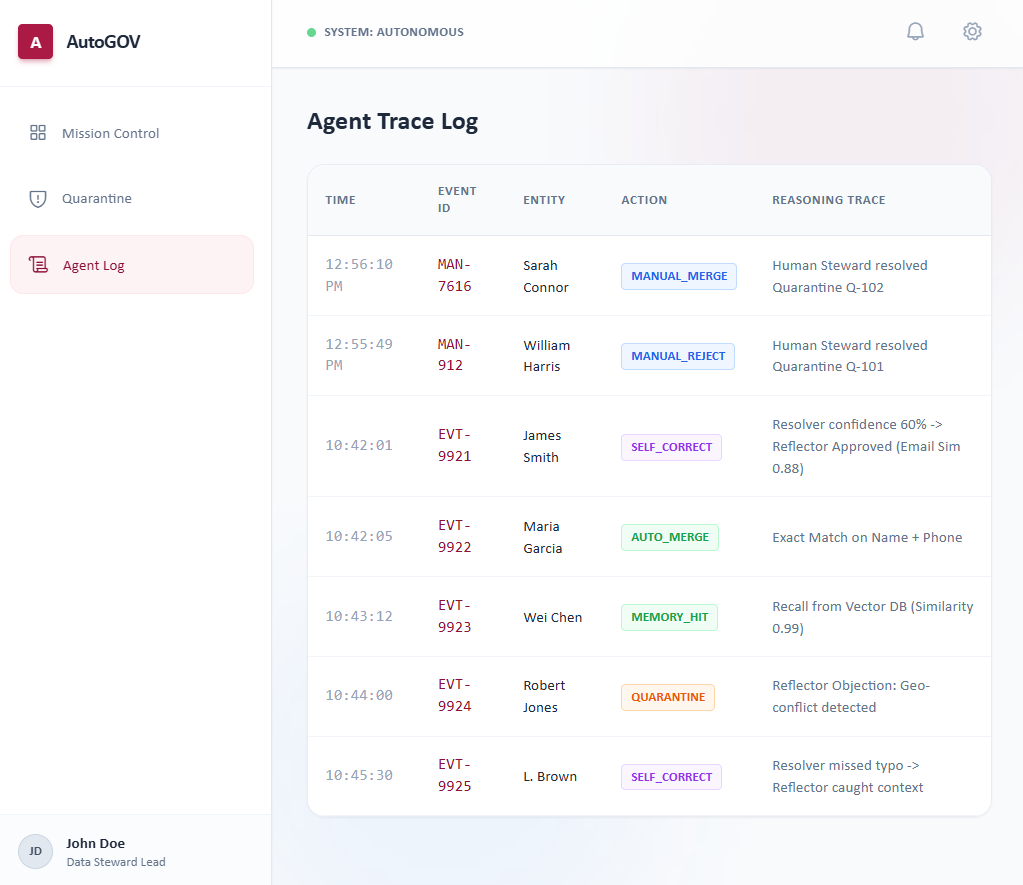Open the settings gear icon

pos(972,32)
